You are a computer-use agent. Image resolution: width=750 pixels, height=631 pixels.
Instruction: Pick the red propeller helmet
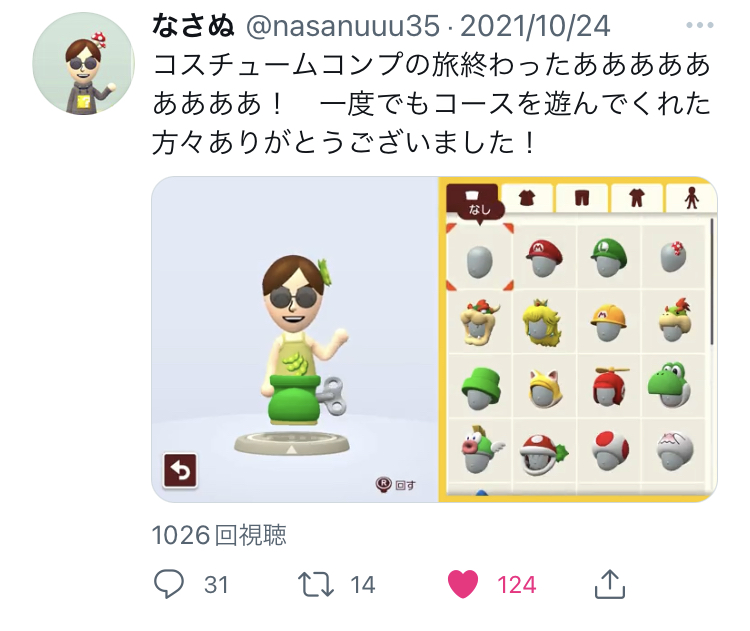coord(608,386)
